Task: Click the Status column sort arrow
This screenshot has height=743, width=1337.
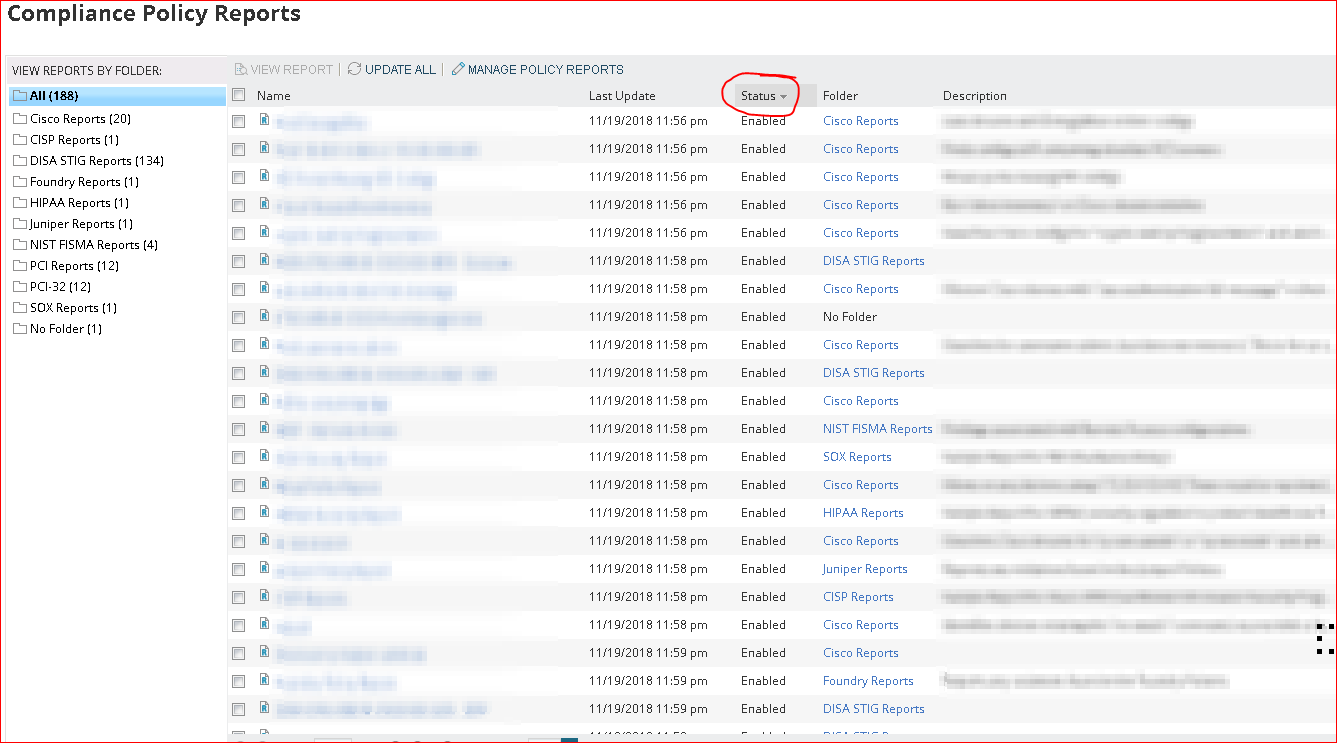Action: click(784, 97)
